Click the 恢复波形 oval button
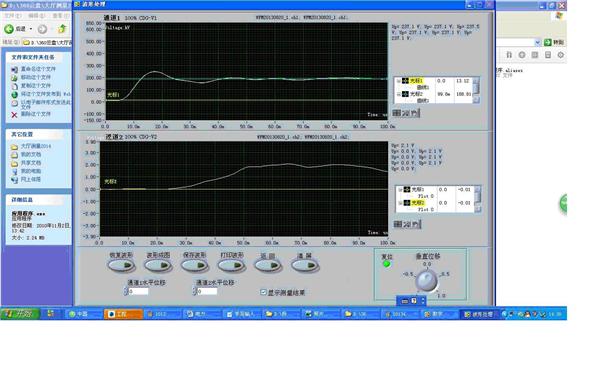Image resolution: width=600 pixels, height=375 pixels. [x=121, y=265]
